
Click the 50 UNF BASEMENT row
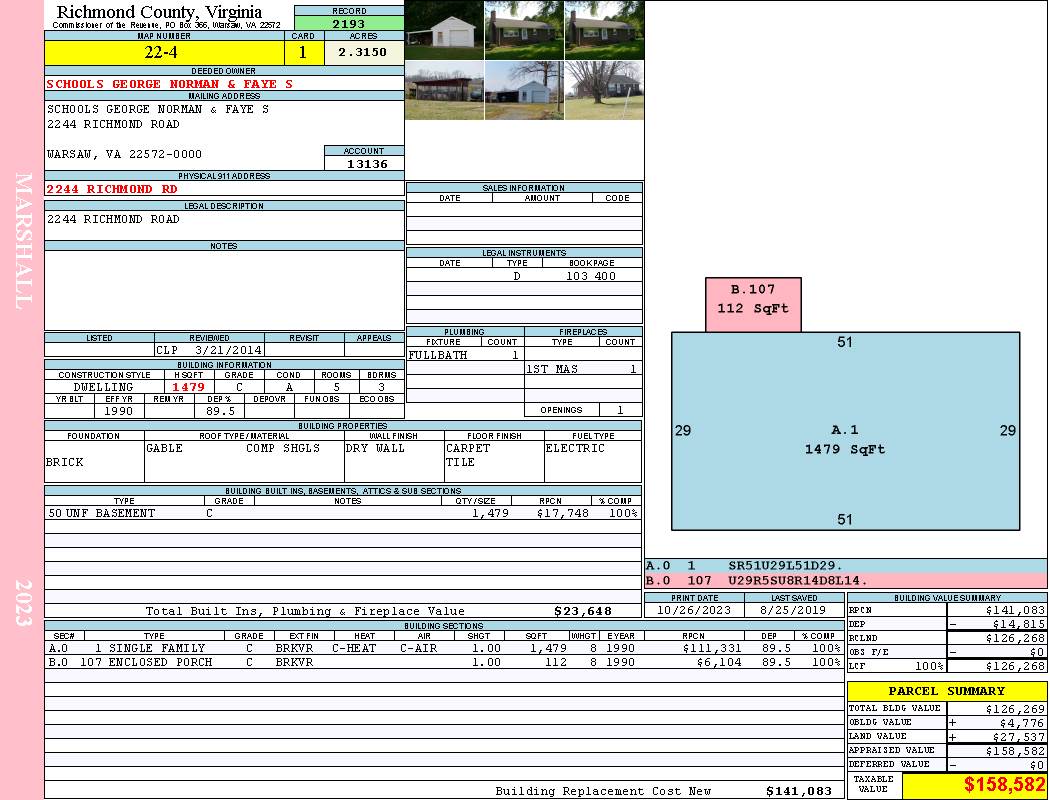[343, 513]
